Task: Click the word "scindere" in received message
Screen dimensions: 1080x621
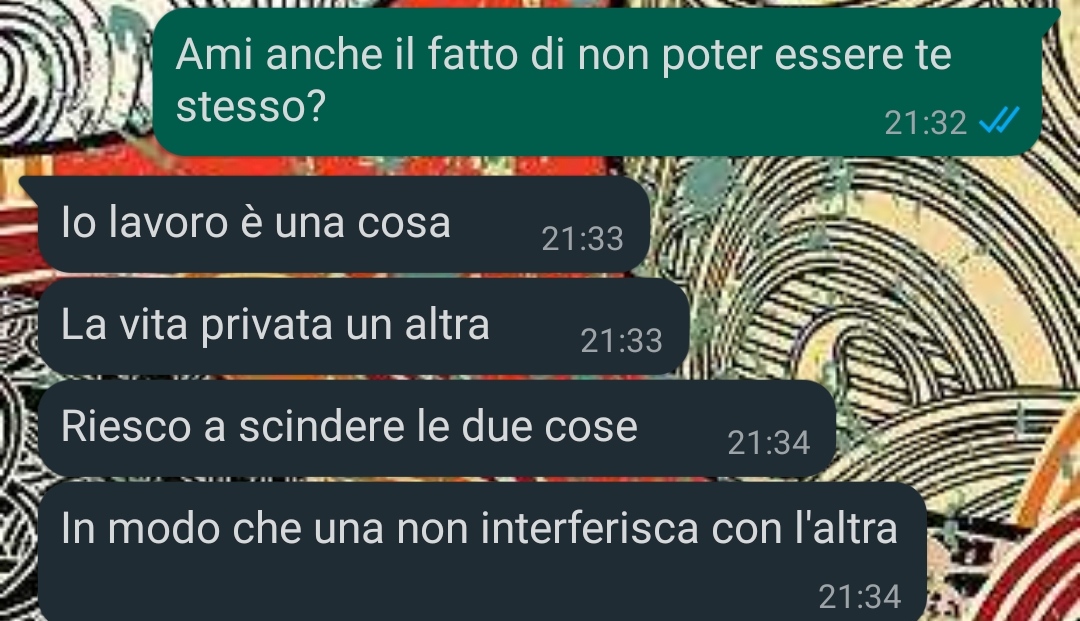Action: coord(321,426)
